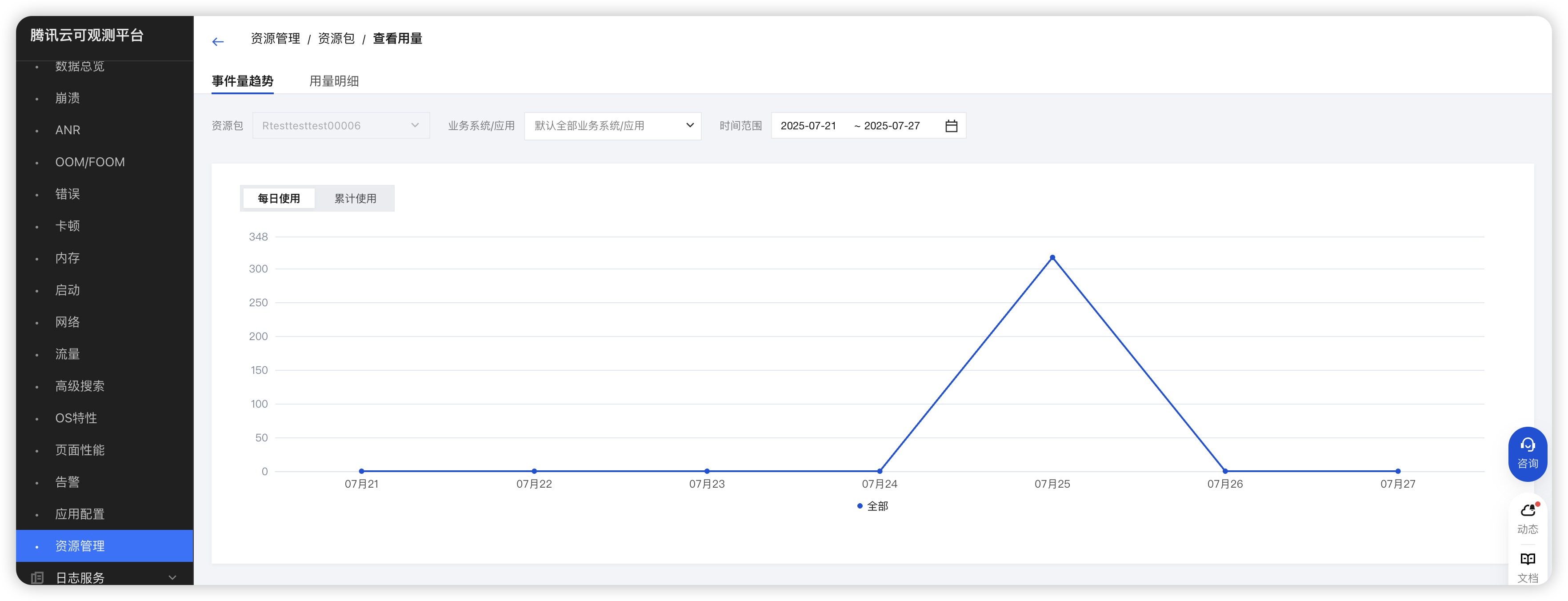The width and height of the screenshot is (1568, 601).
Task: Switch chart to 每日使用 mode
Action: [279, 199]
